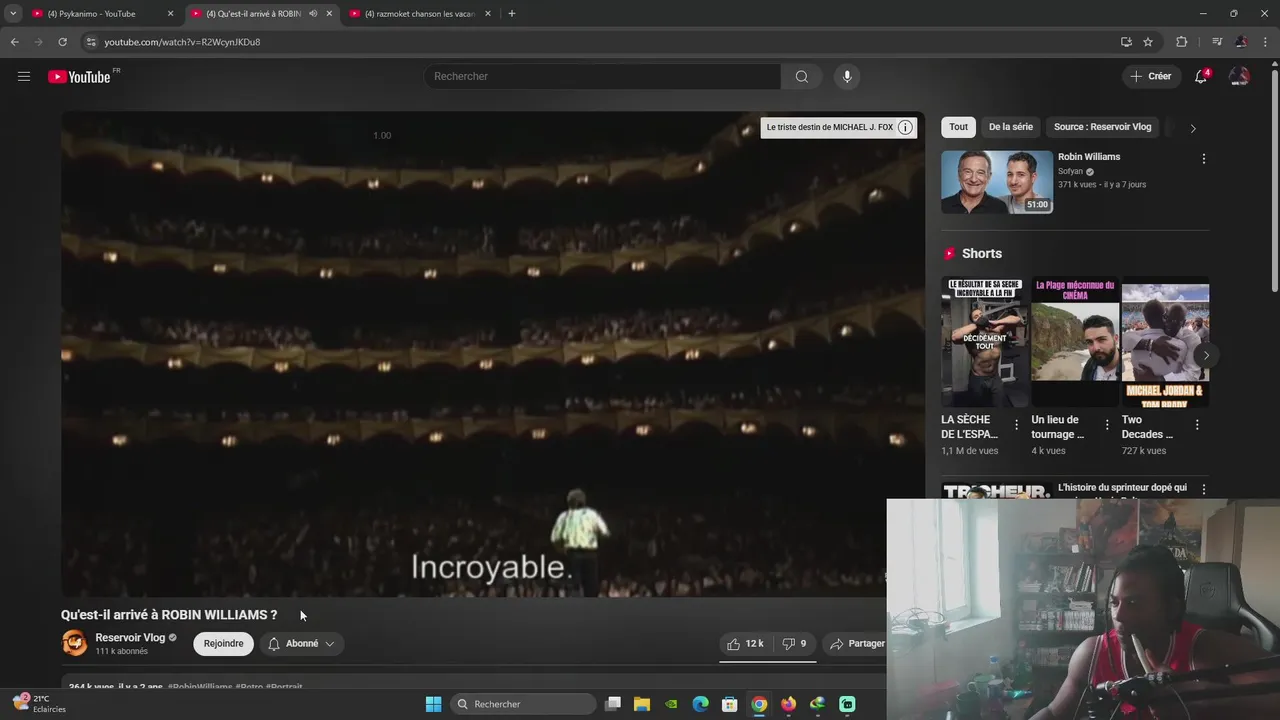Viewport: 1280px width, 720px height.
Task: Open options for Un lieu de tournage short
Action: point(1106,425)
